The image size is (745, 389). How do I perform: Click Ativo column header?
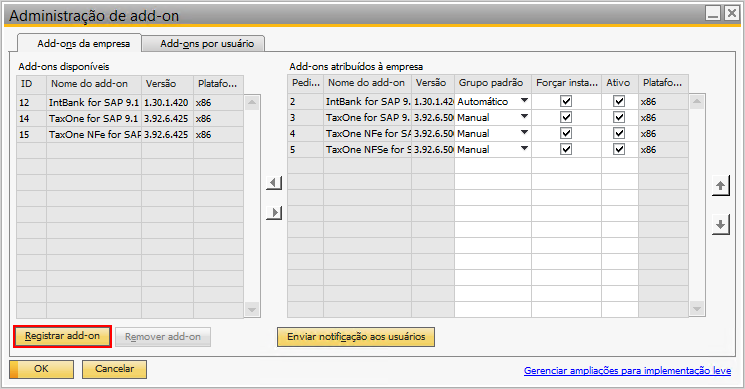[x=620, y=83]
